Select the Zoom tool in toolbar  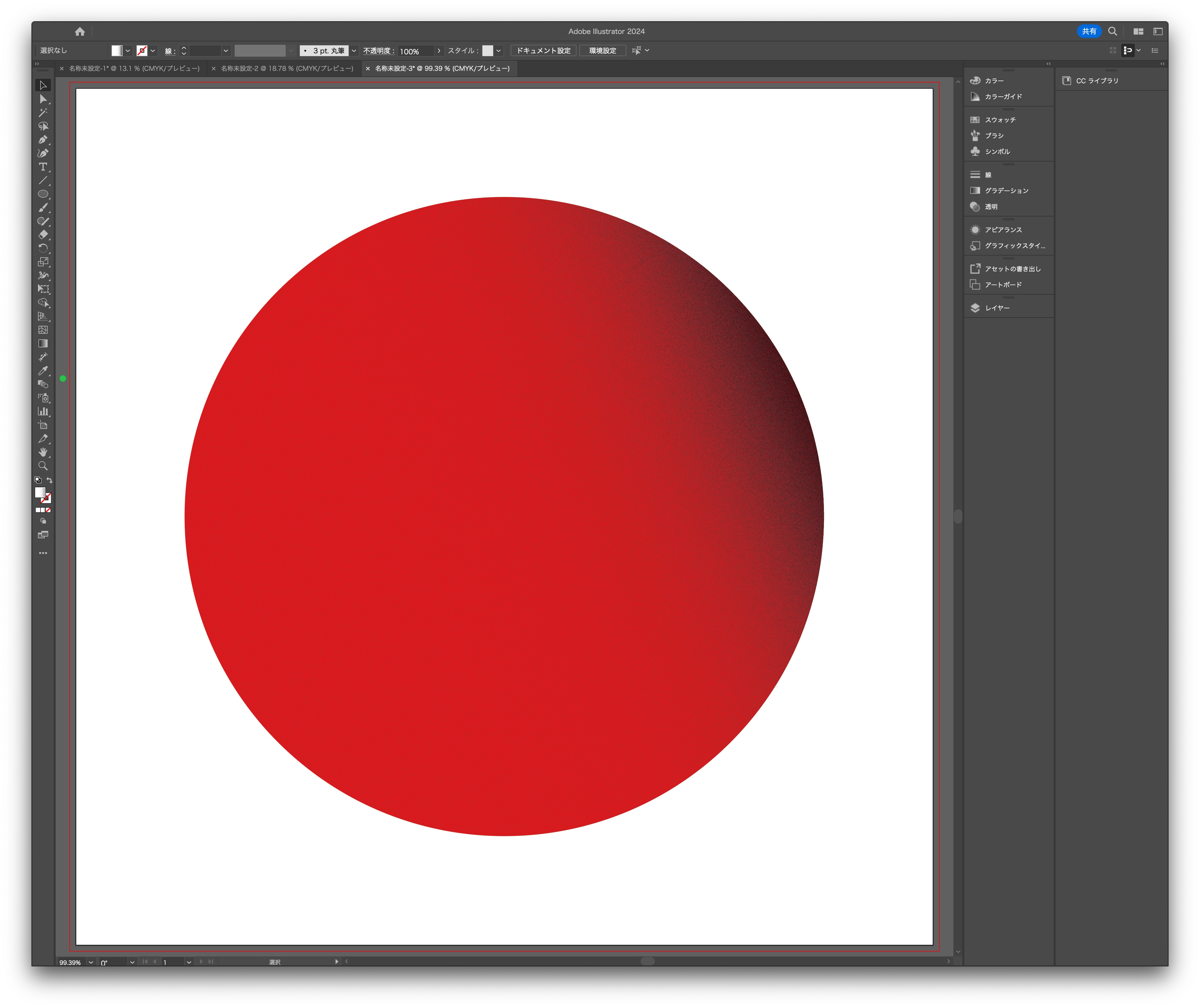(x=43, y=466)
